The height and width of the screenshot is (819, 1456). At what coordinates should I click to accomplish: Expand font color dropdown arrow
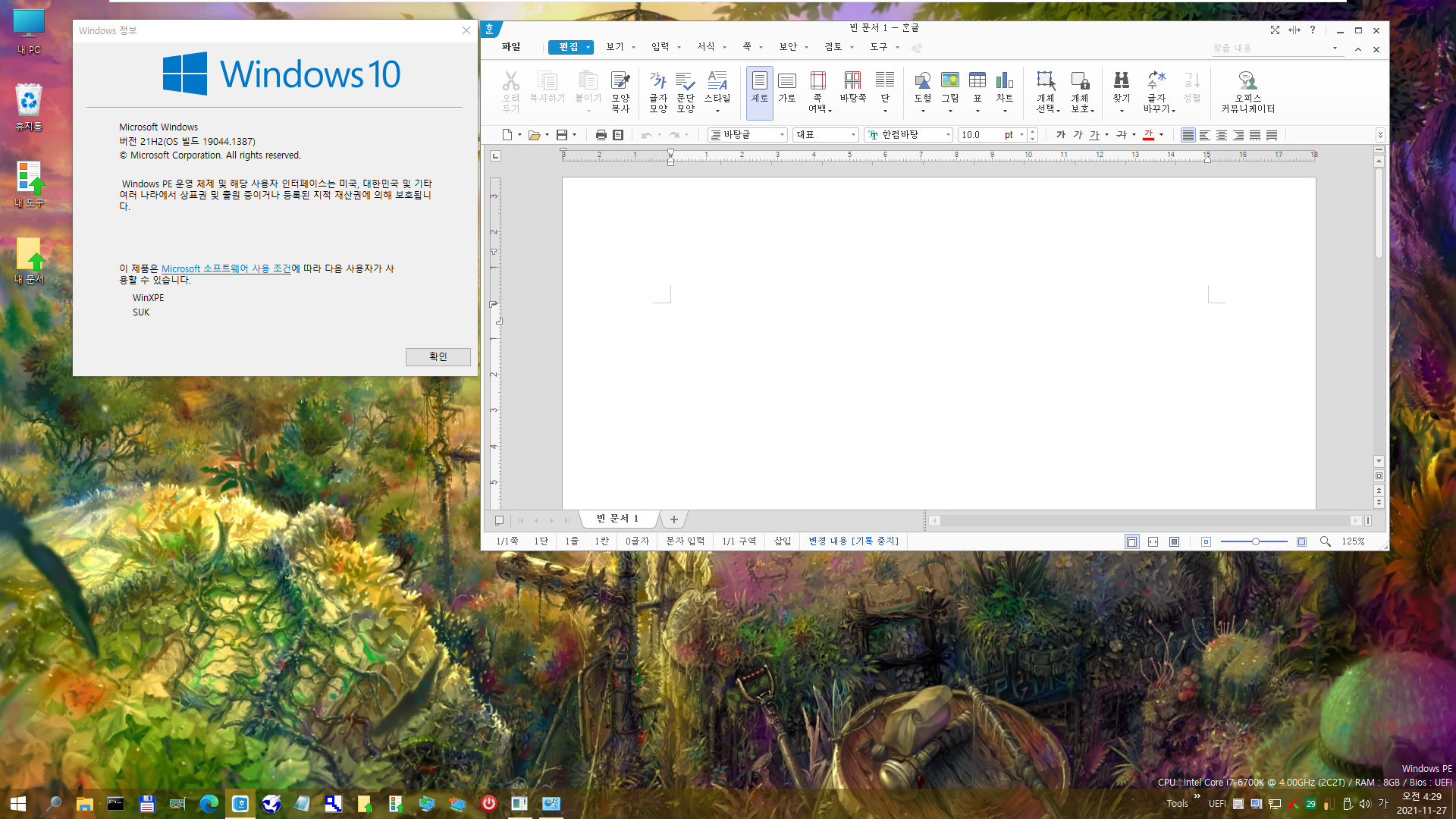[x=1161, y=135]
